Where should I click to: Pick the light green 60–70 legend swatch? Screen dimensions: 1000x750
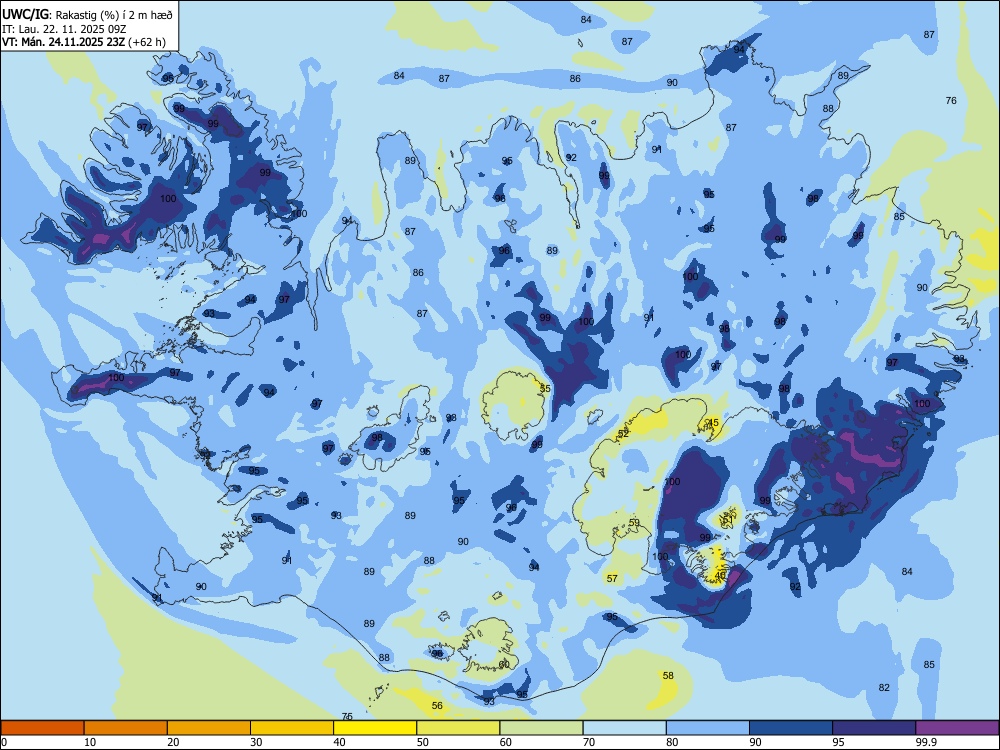(x=541, y=728)
